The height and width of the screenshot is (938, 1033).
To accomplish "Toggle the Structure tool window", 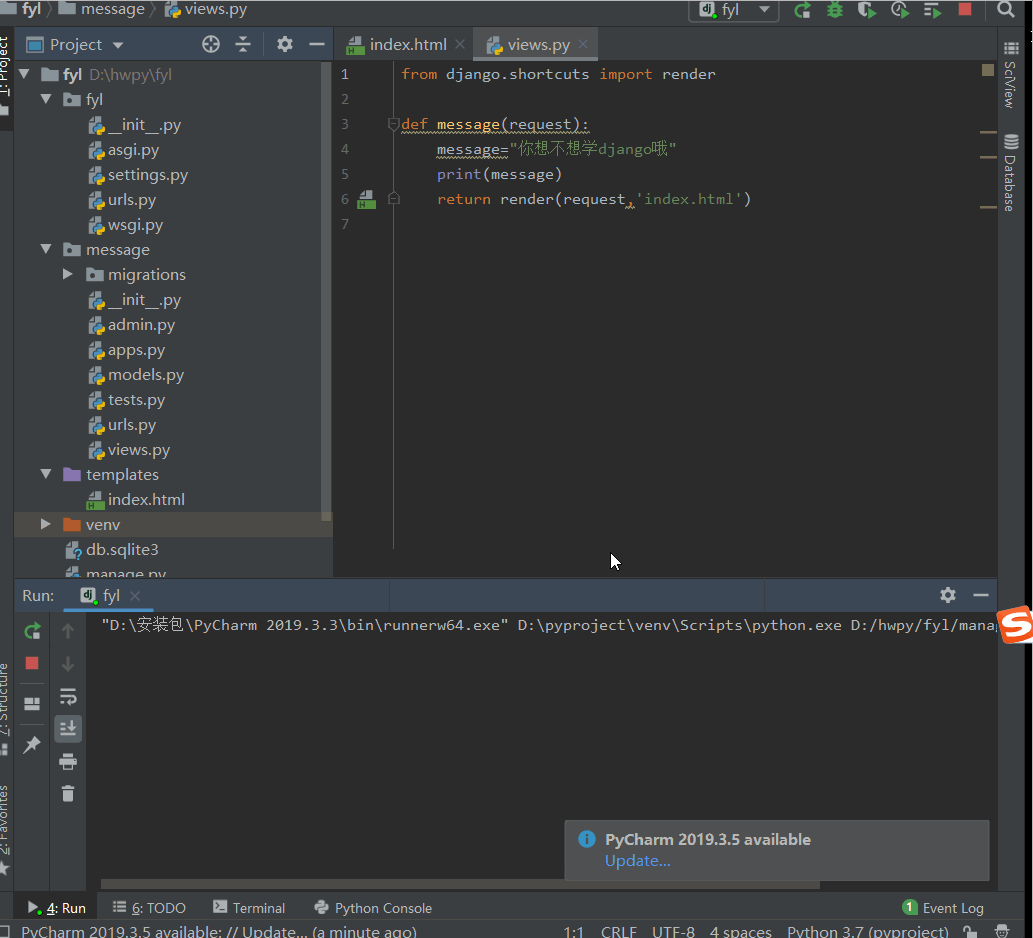I will [x=5, y=708].
